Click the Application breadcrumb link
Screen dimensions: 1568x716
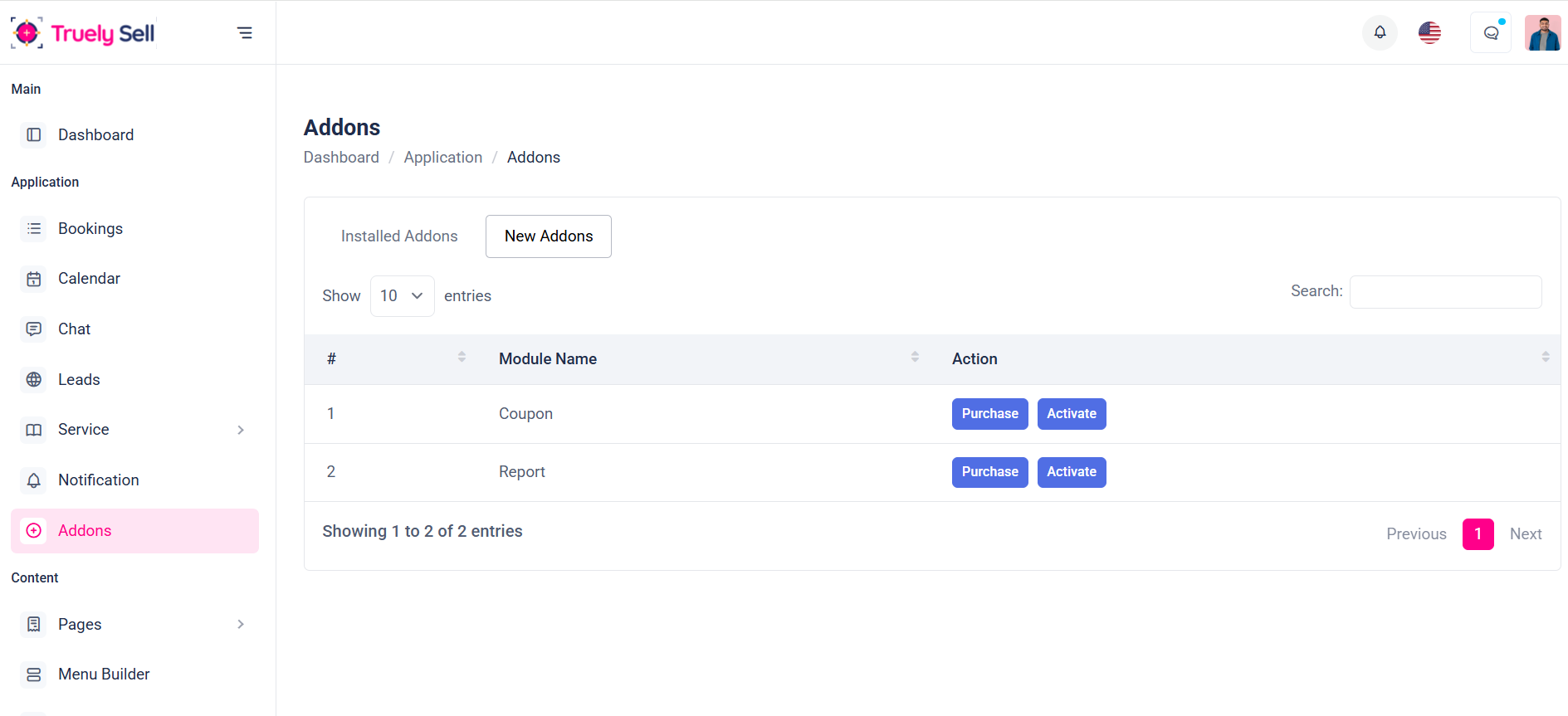[442, 158]
